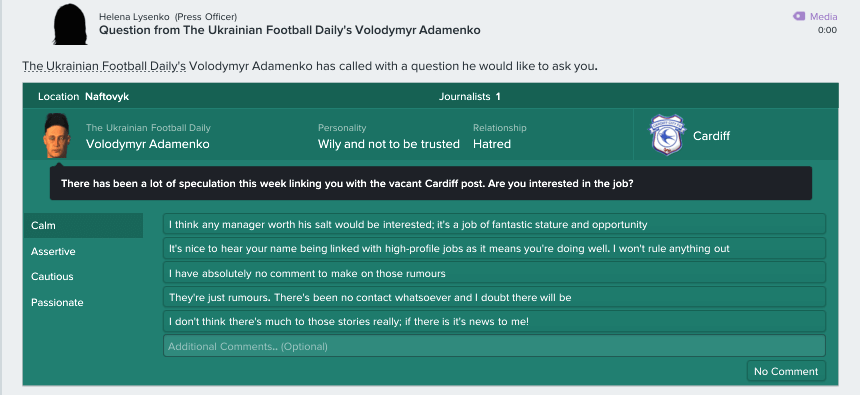Viewport: 860px width, 395px height.
Task: Open The Ukrainian Football Daily link
Action: click(104, 66)
